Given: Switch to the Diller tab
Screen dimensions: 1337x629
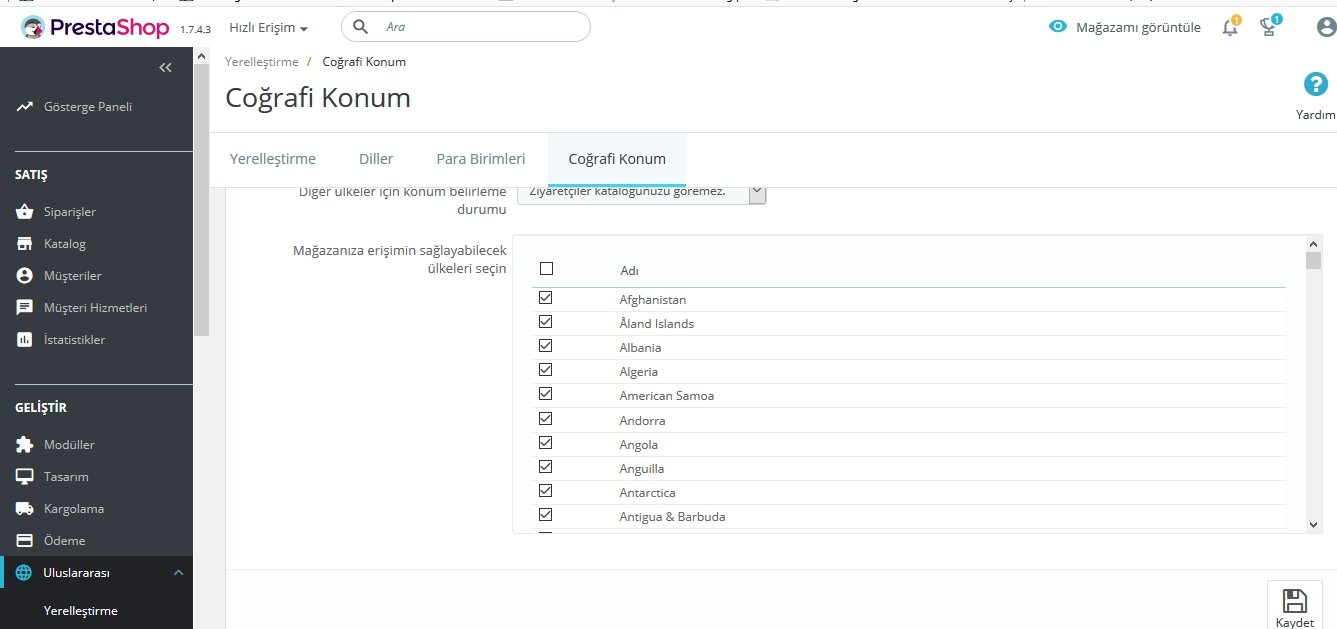Looking at the screenshot, I should (x=376, y=159).
